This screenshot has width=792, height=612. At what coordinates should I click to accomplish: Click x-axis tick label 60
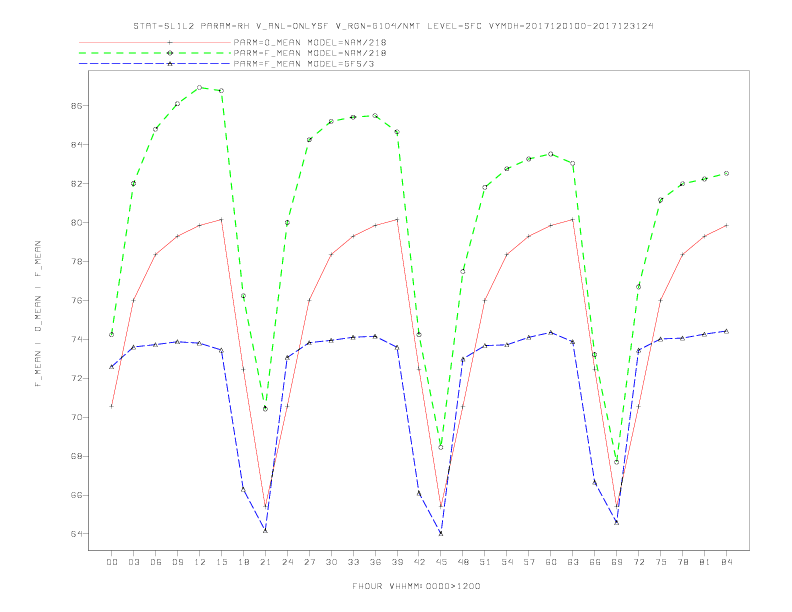click(551, 562)
